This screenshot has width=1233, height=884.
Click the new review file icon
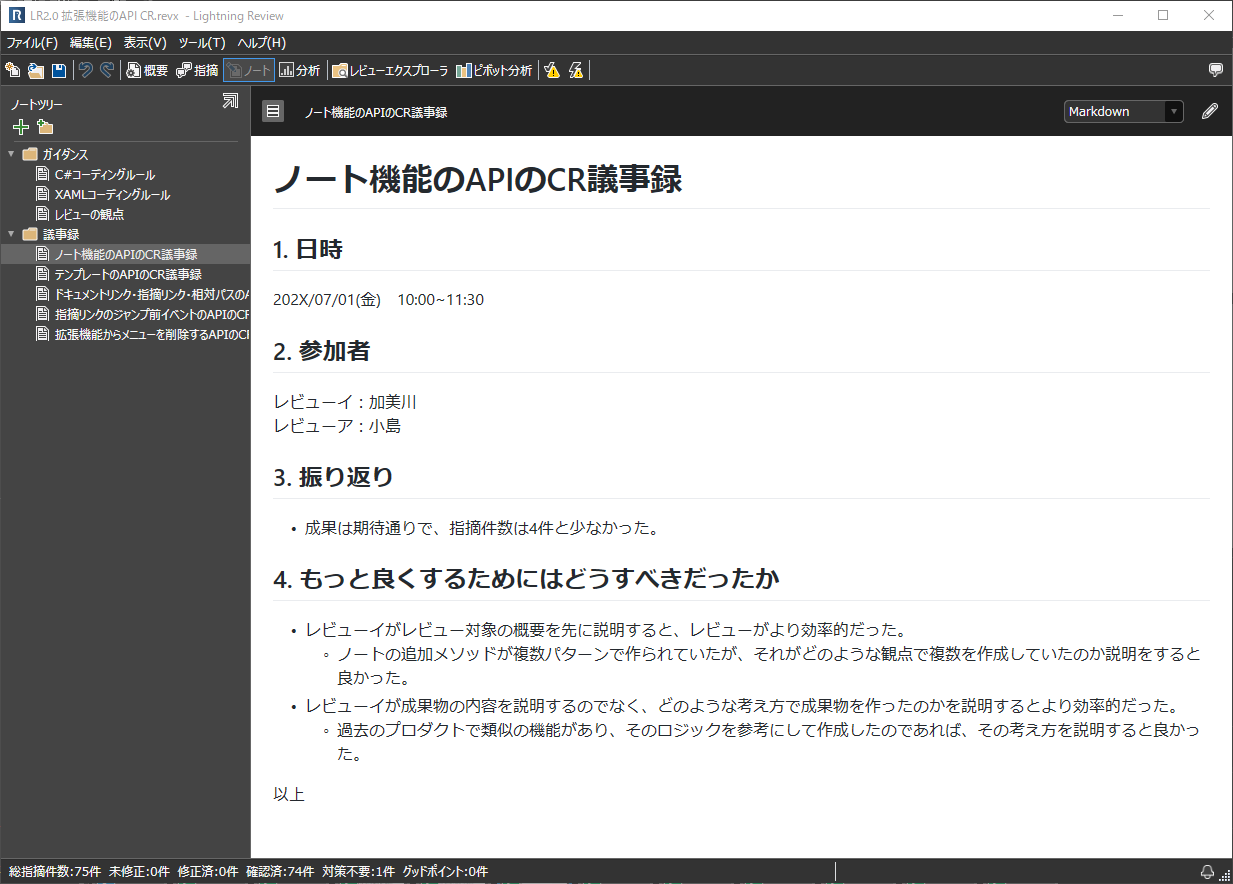(x=12, y=70)
